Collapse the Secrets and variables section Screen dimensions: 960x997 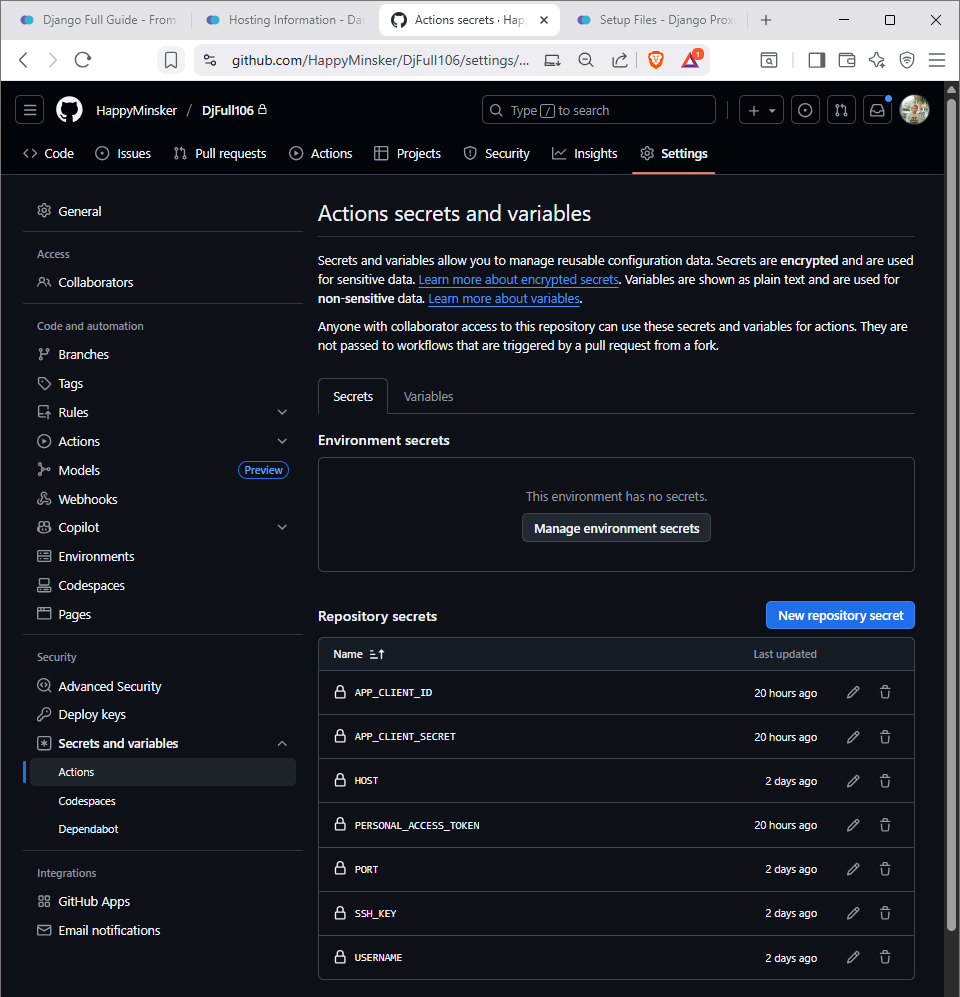coord(282,743)
